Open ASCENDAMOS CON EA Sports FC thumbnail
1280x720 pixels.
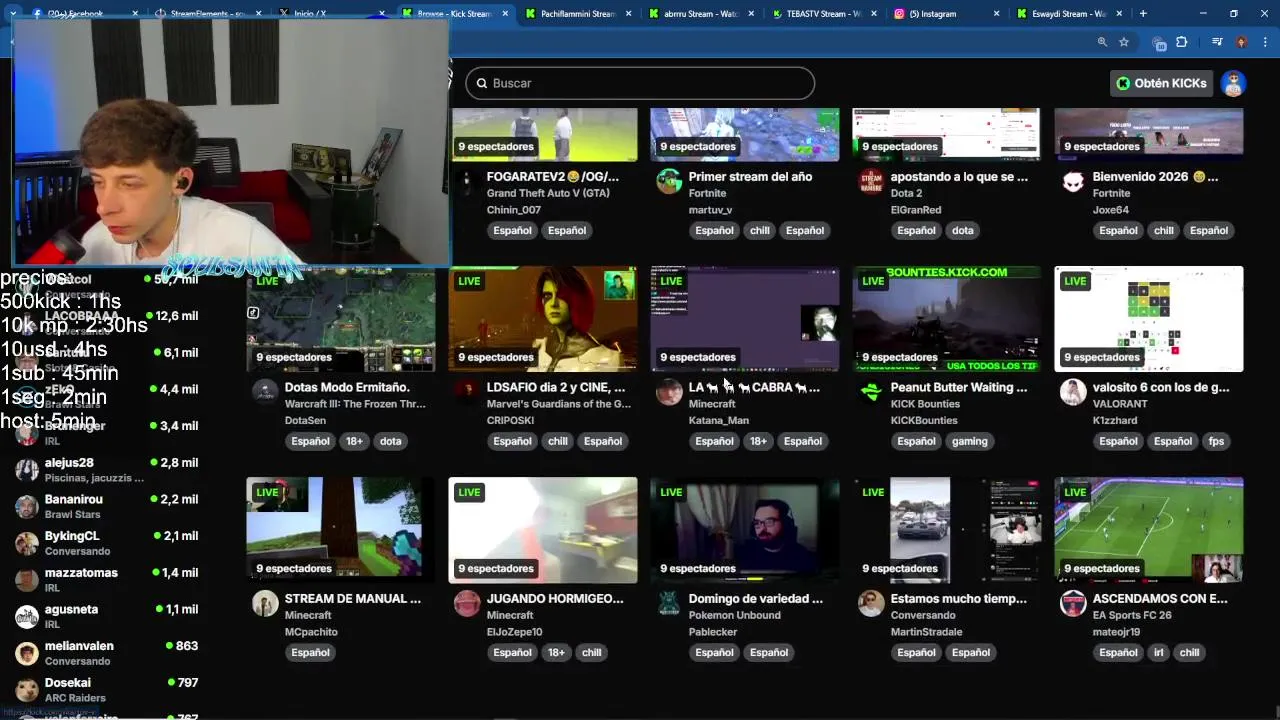1149,530
